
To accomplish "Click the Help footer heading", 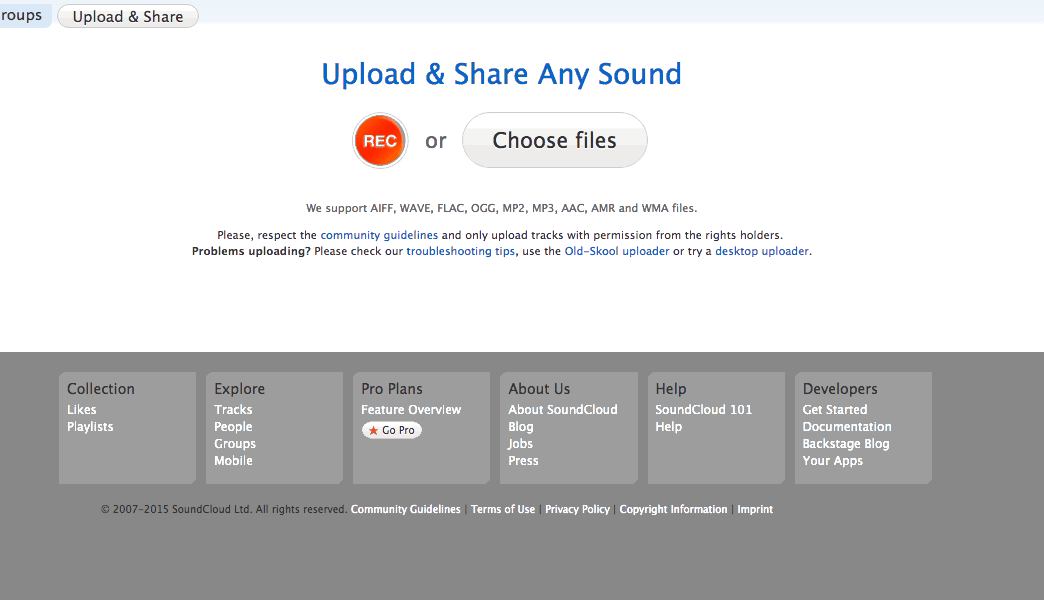I will point(670,389).
